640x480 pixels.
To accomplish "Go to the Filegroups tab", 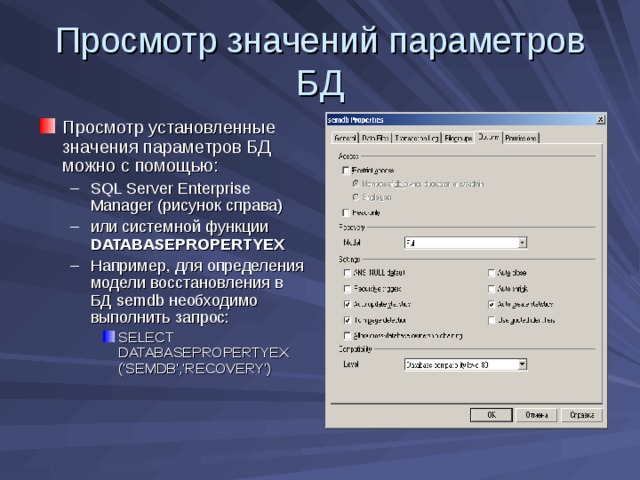I will tap(458, 138).
